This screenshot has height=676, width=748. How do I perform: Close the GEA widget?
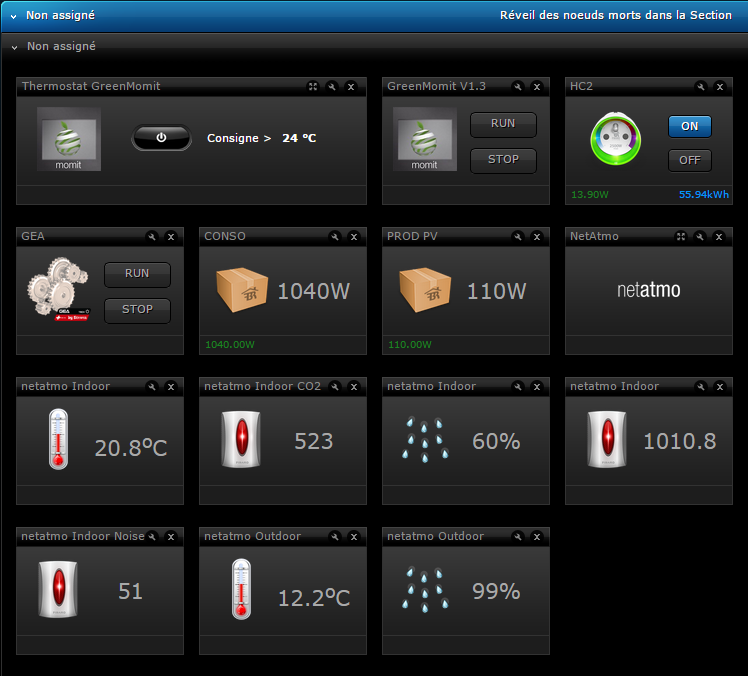(171, 237)
